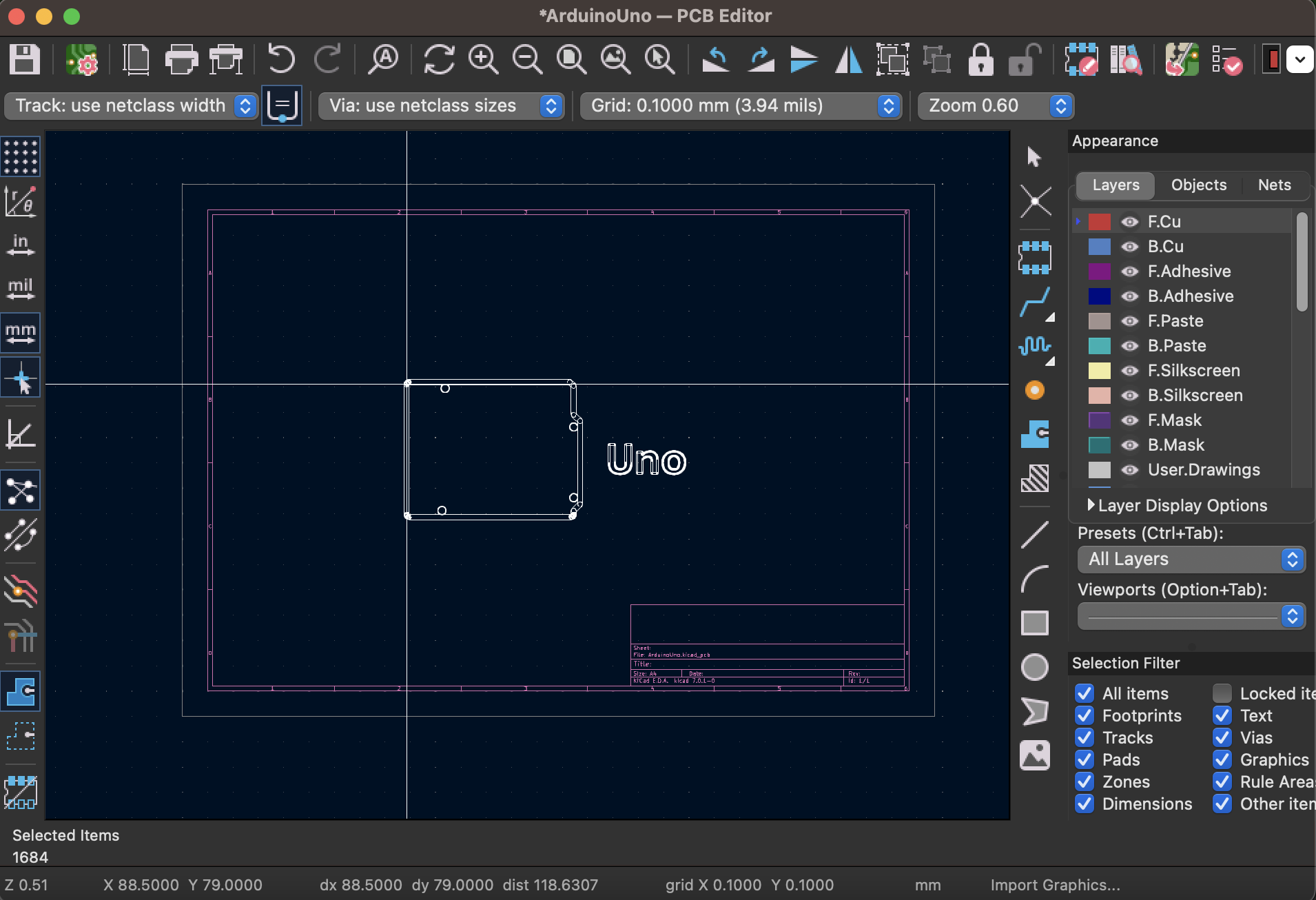Mirror selection horizontally icon

point(848,59)
